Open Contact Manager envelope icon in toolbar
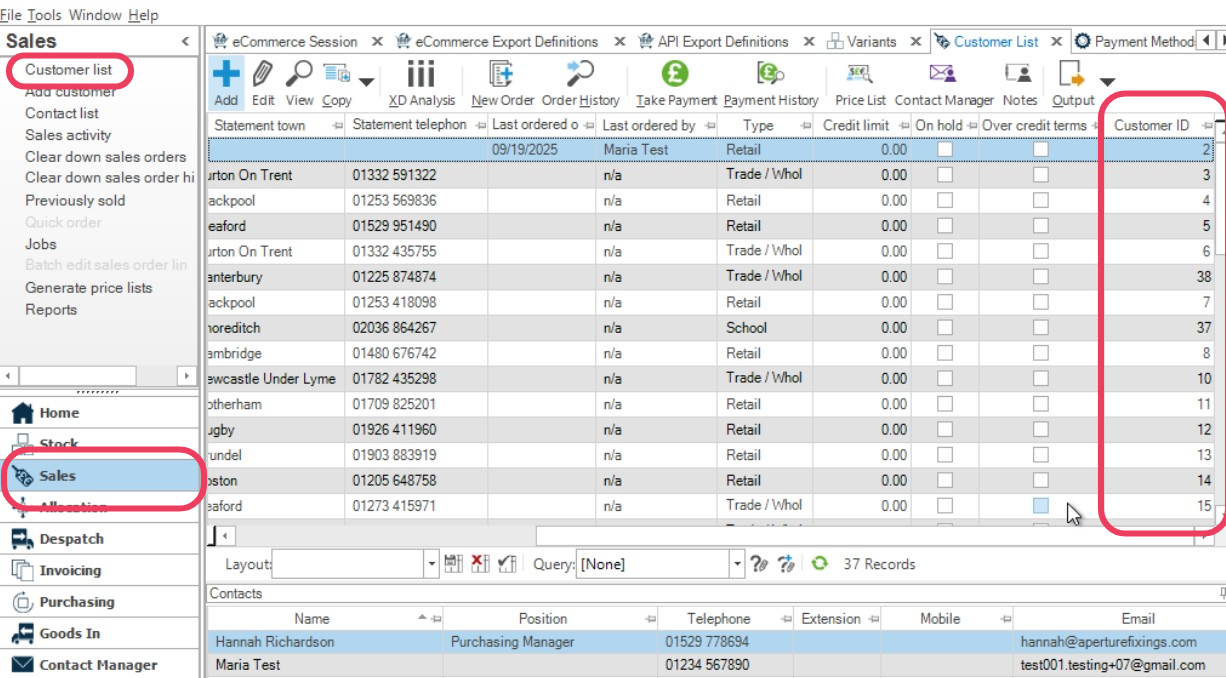The width and height of the screenshot is (1226, 678). click(943, 74)
